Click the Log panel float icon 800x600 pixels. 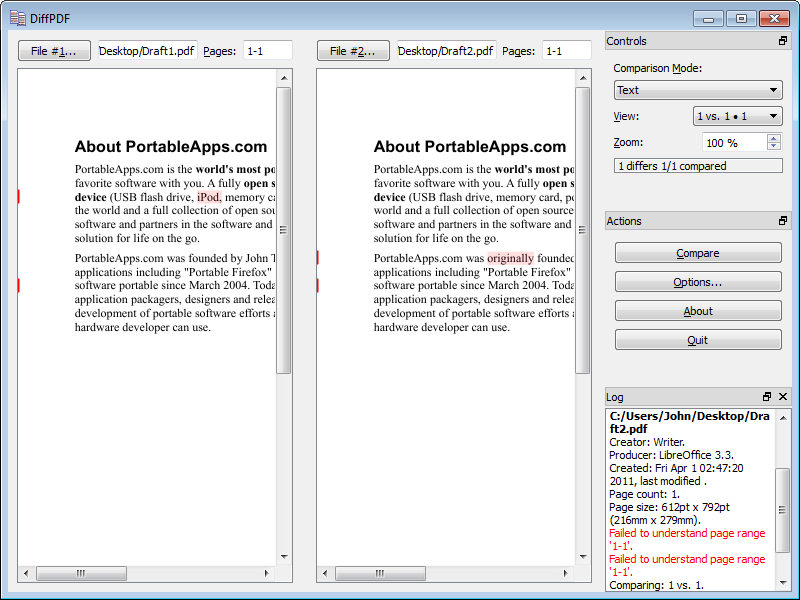767,397
